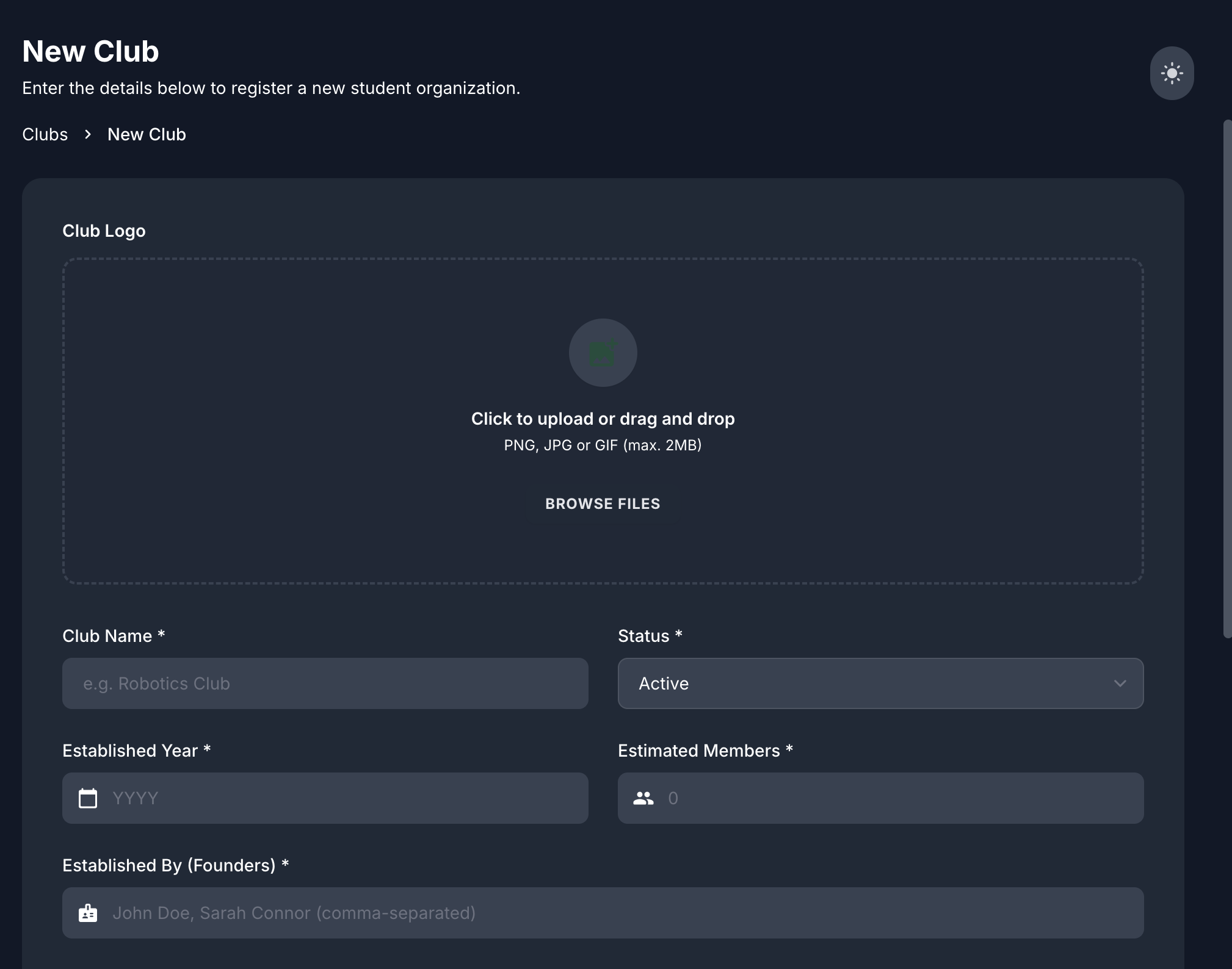
Task: Focus the Estimated Members number field
Action: coord(897,798)
